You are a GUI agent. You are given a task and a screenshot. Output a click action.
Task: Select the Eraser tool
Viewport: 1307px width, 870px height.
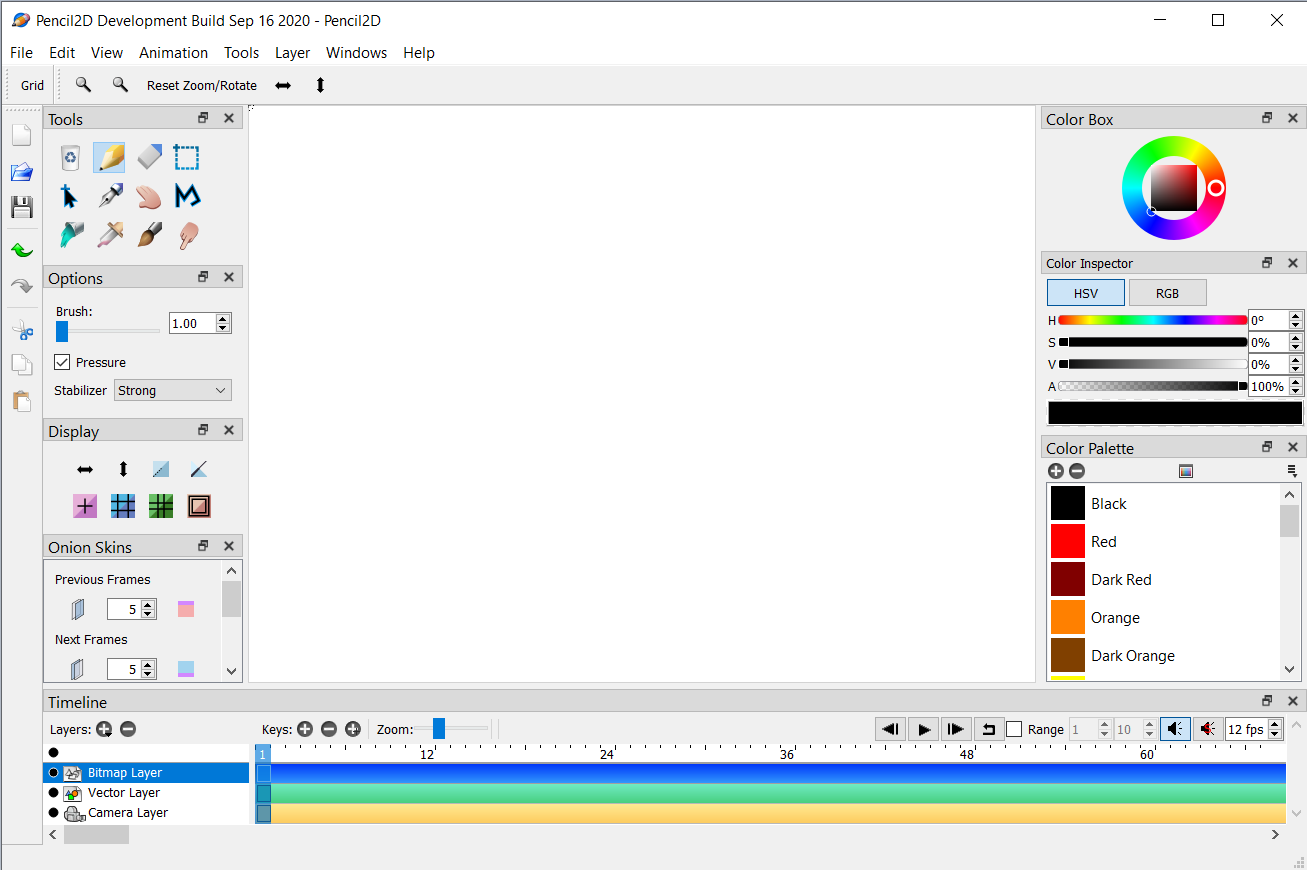[148, 158]
